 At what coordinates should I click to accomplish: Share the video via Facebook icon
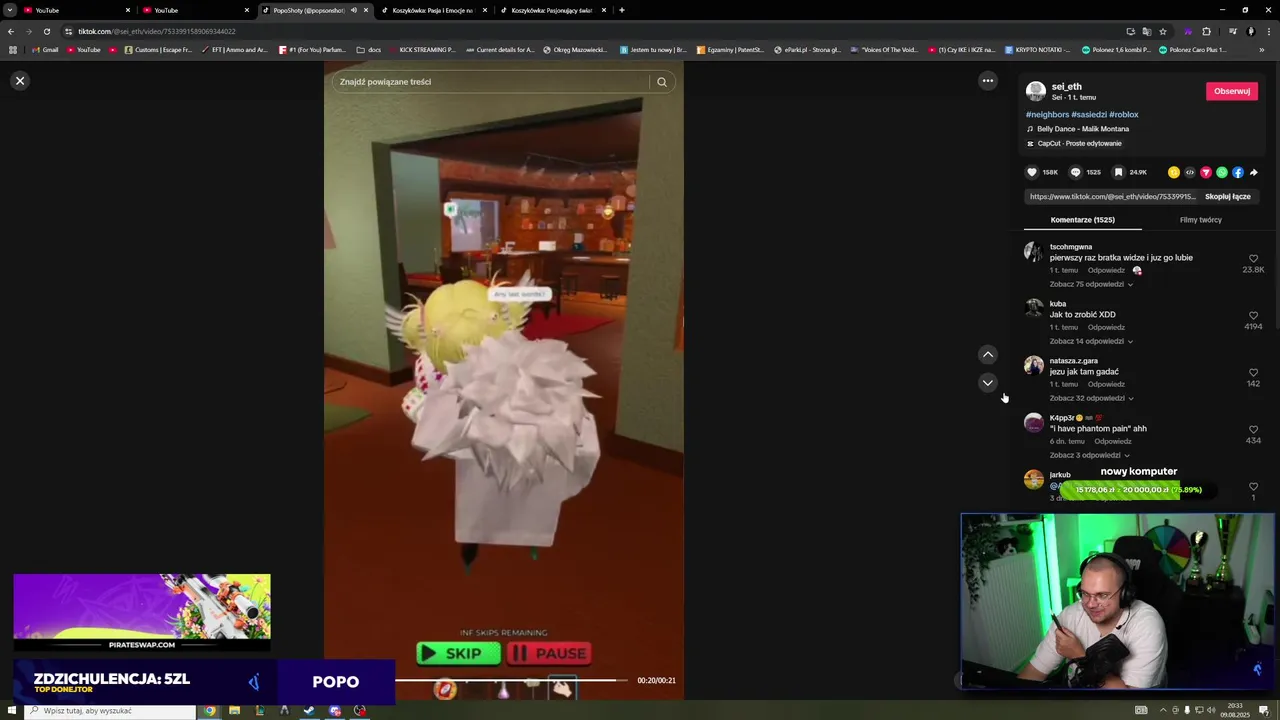tap(1237, 172)
